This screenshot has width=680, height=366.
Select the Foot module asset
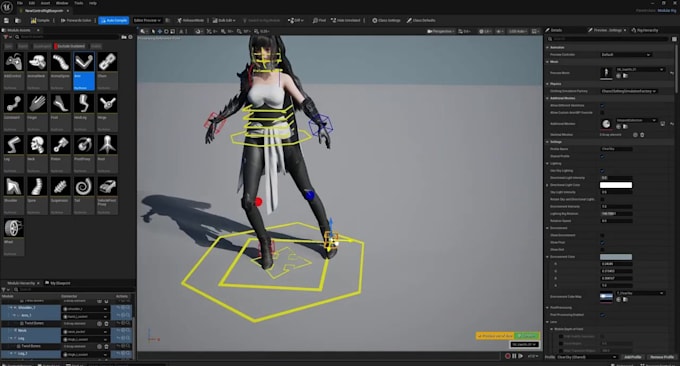pyautogui.click(x=60, y=112)
